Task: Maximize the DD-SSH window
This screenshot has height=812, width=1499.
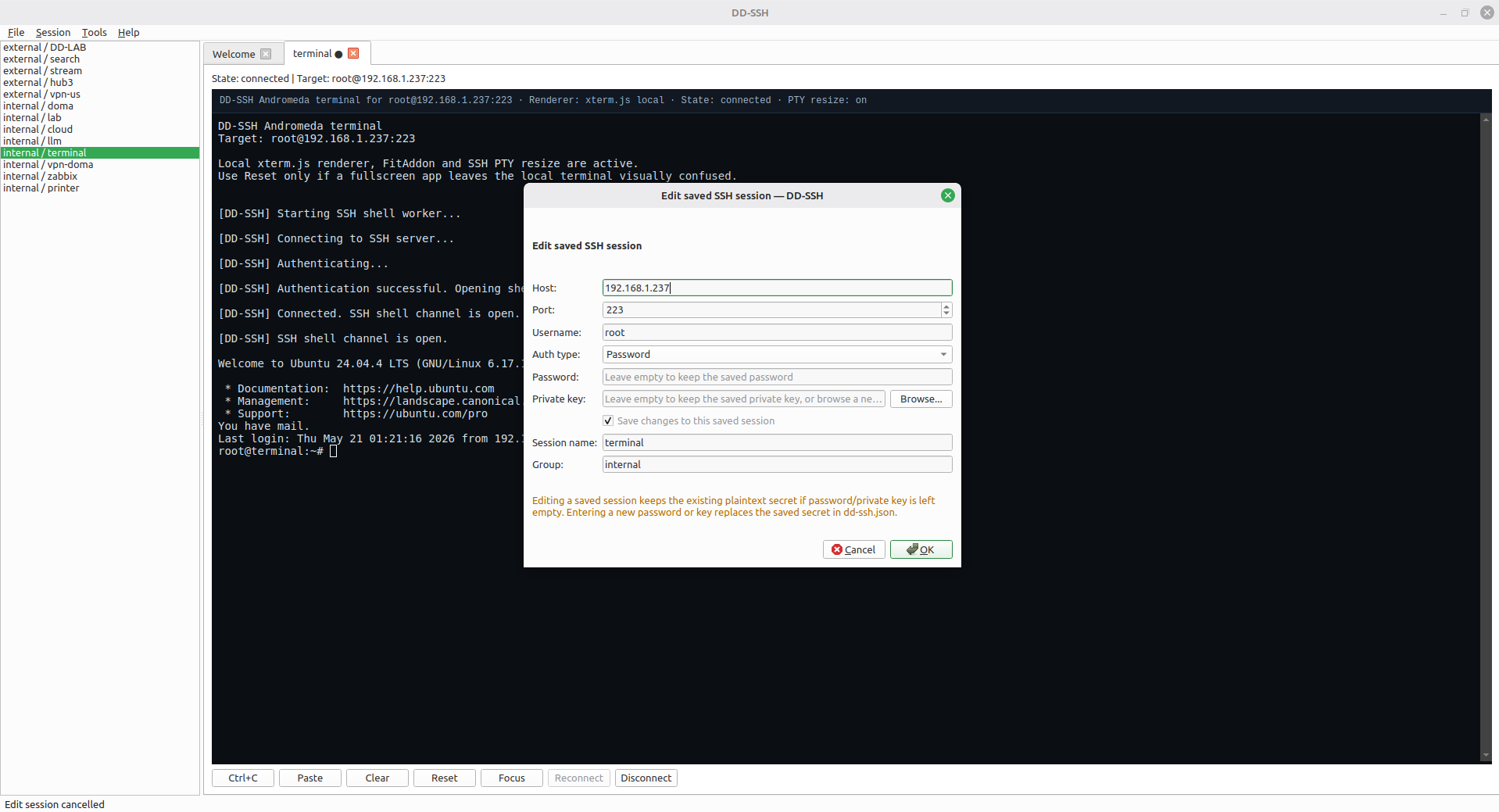Action: 1465,13
